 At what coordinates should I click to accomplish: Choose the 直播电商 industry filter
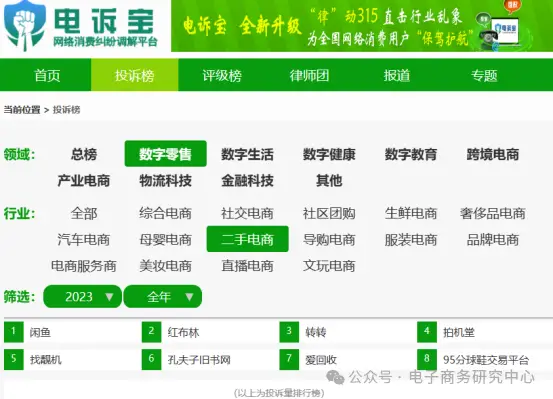(247, 266)
